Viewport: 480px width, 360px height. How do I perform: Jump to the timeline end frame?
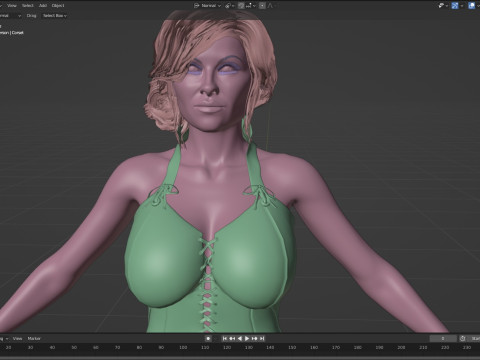[x=262, y=339]
